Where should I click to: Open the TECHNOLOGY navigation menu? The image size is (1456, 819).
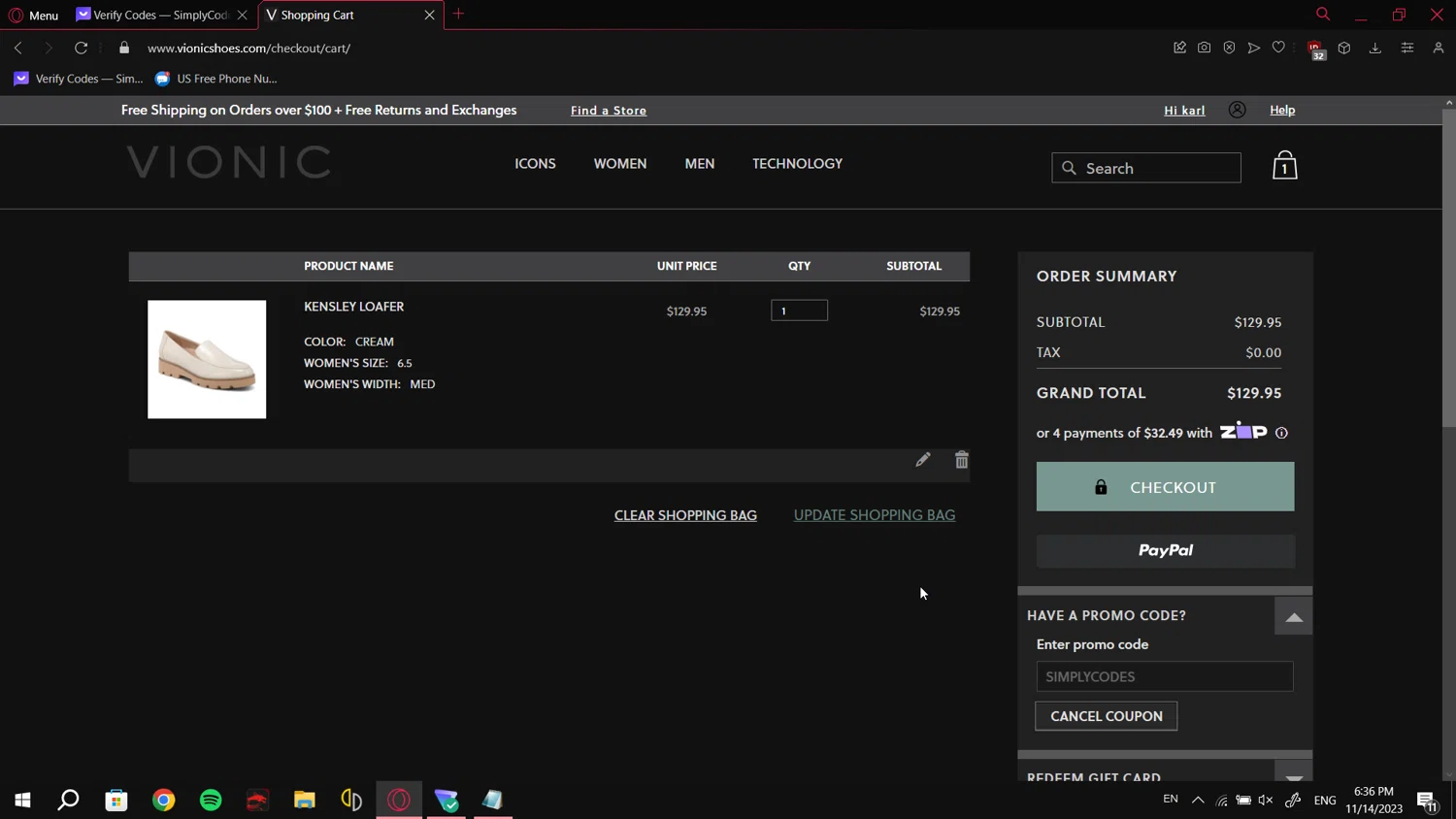coord(797,163)
